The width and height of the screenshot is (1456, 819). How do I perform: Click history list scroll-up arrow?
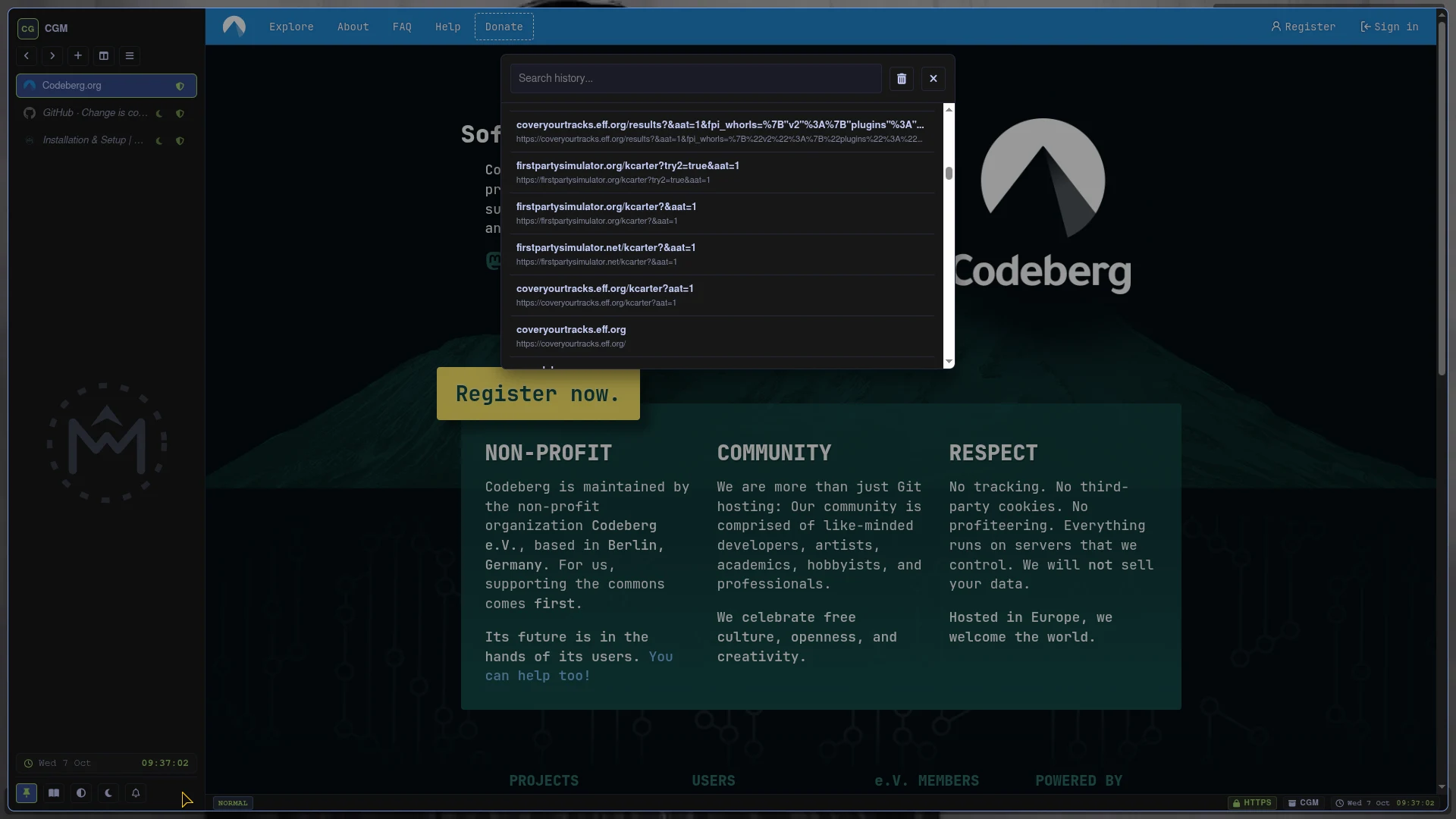949,110
